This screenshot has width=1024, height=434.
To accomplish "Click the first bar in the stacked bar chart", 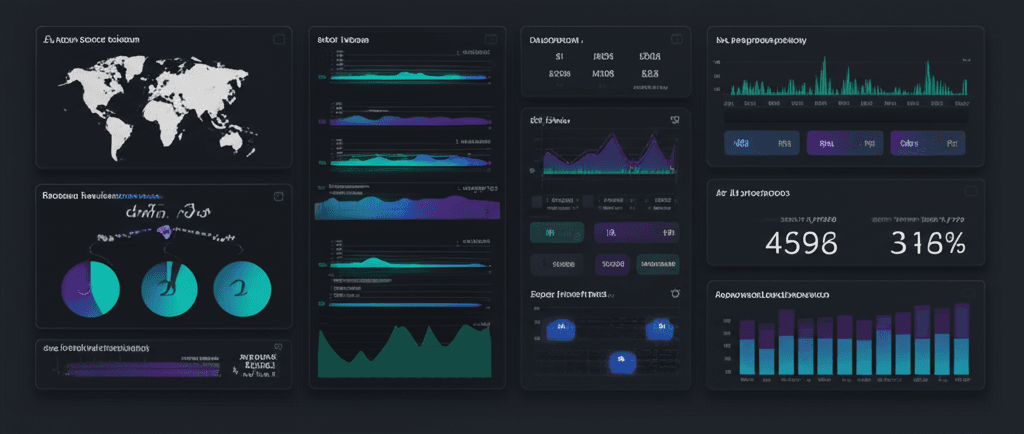I will [x=747, y=347].
